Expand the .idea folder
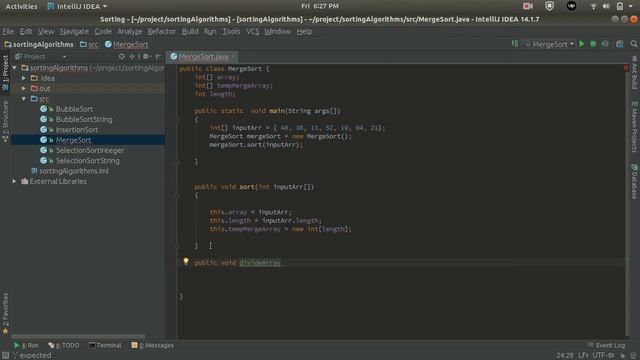The height and width of the screenshot is (360, 640). [x=24, y=78]
